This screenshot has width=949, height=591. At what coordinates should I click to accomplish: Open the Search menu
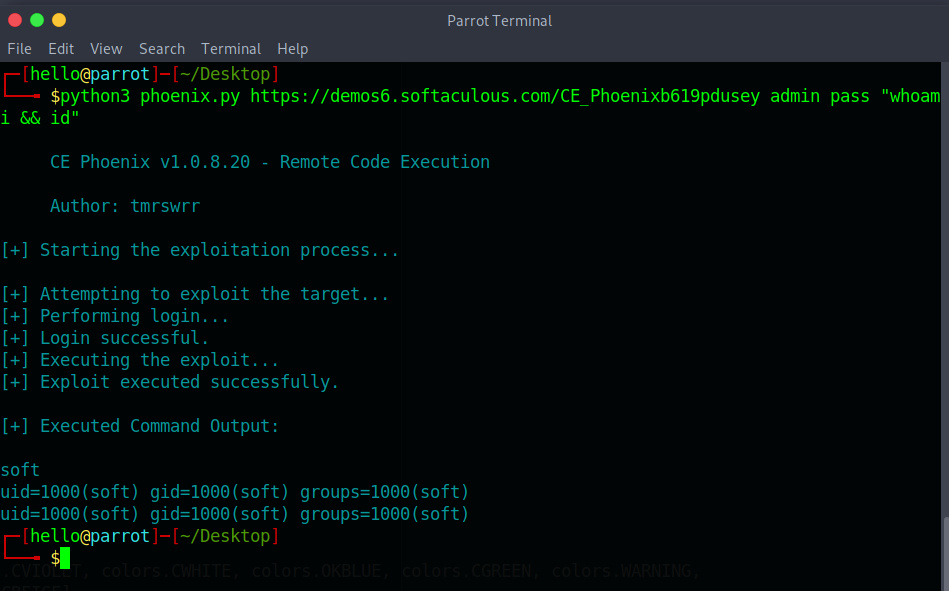tap(162, 48)
